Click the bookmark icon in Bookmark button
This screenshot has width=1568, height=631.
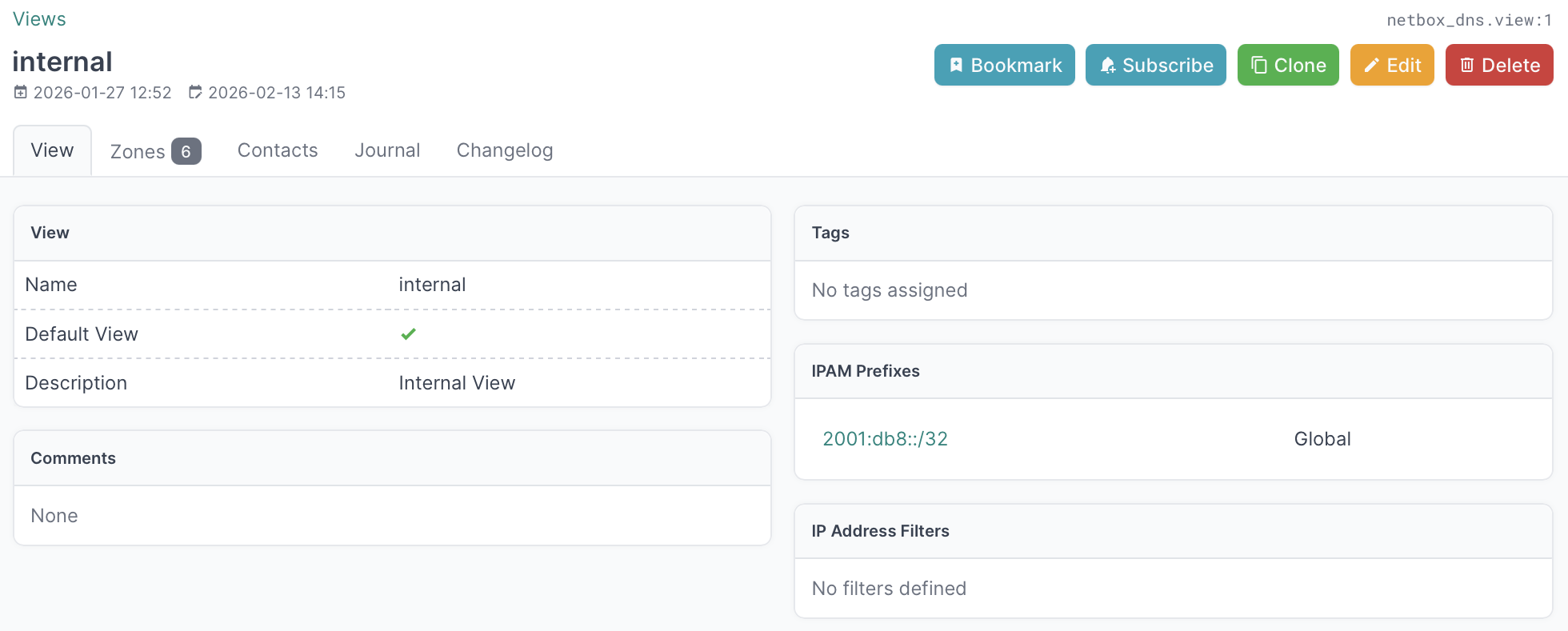point(956,66)
